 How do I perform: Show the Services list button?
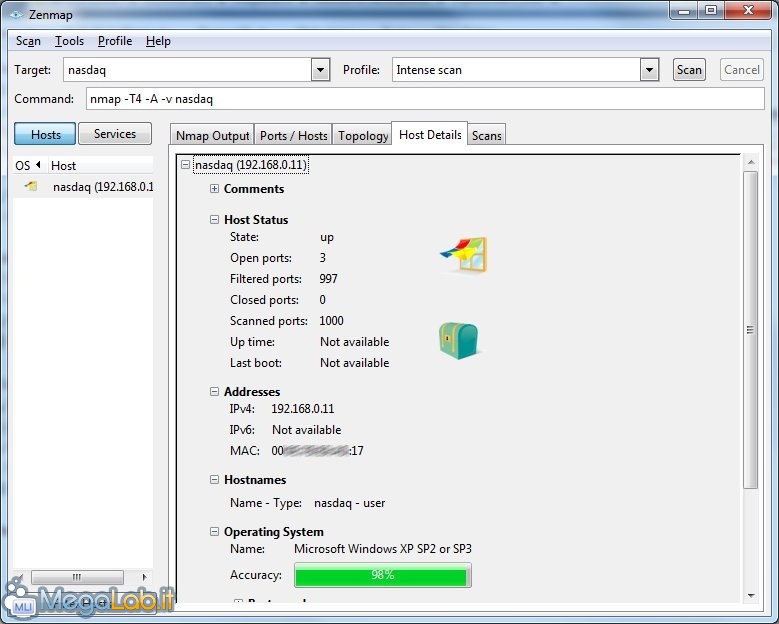click(x=115, y=134)
